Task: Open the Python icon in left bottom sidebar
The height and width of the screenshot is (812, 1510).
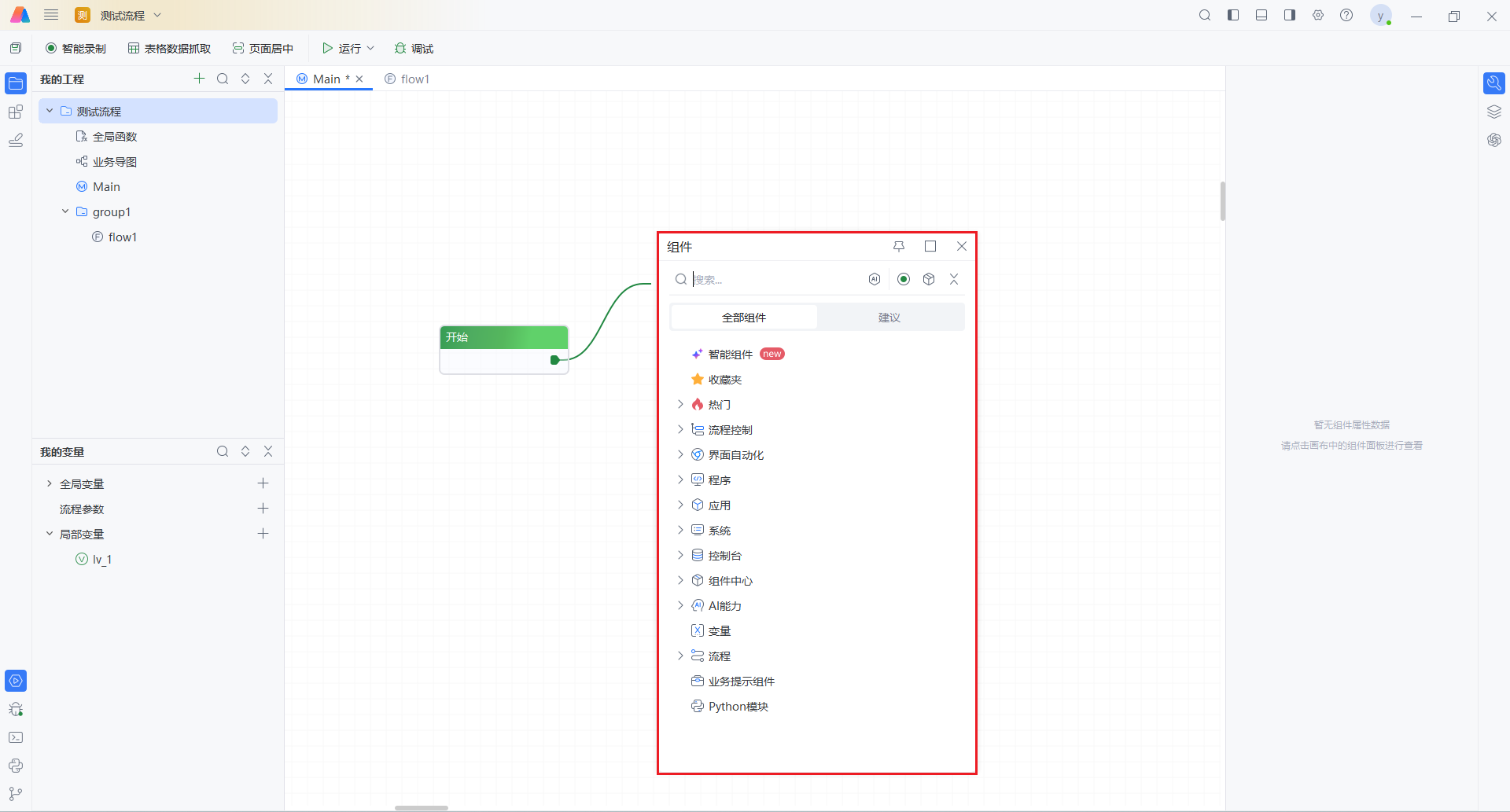Action: tap(16, 766)
